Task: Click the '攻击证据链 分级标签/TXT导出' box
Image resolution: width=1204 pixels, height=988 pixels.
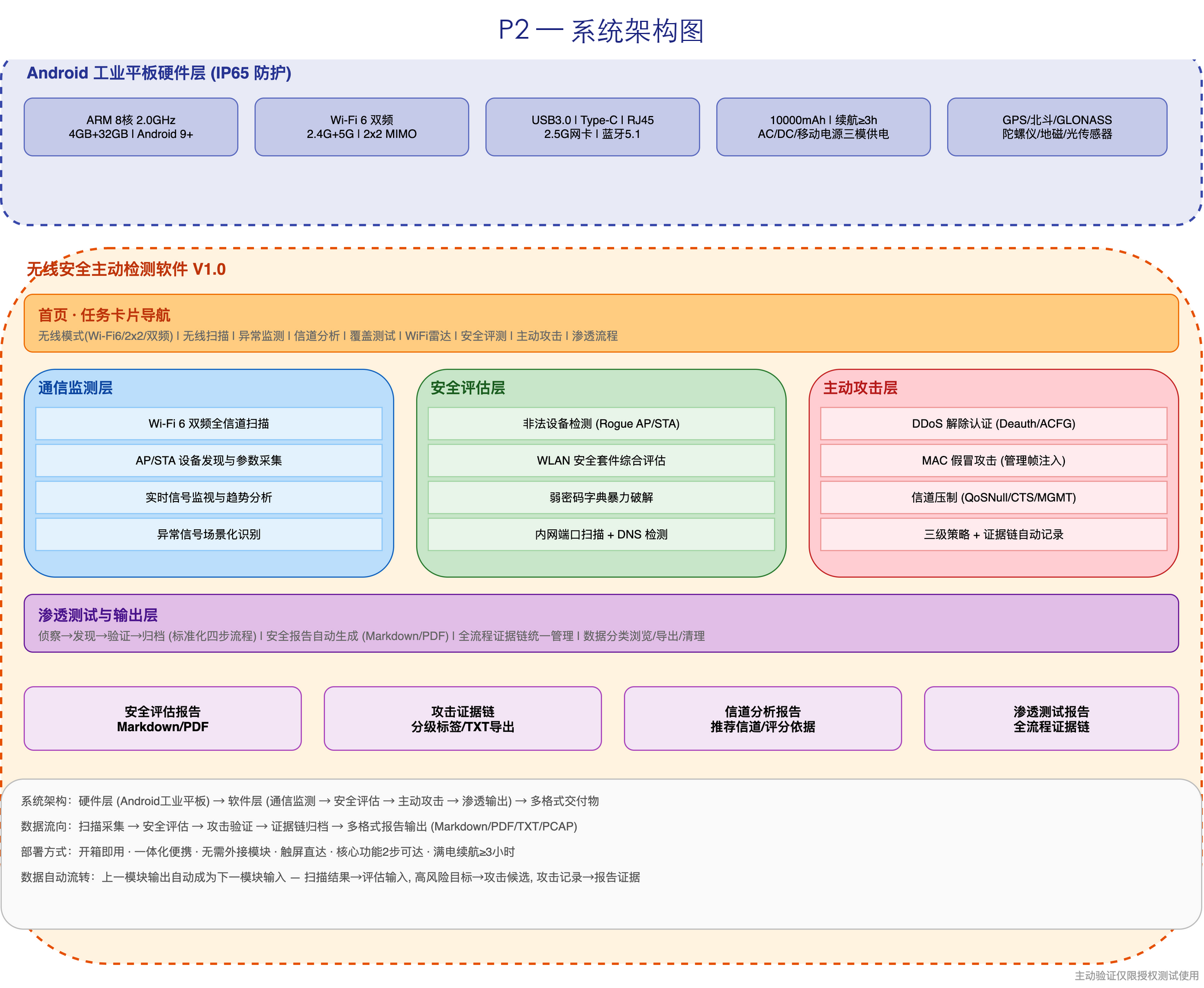Action: (x=463, y=718)
